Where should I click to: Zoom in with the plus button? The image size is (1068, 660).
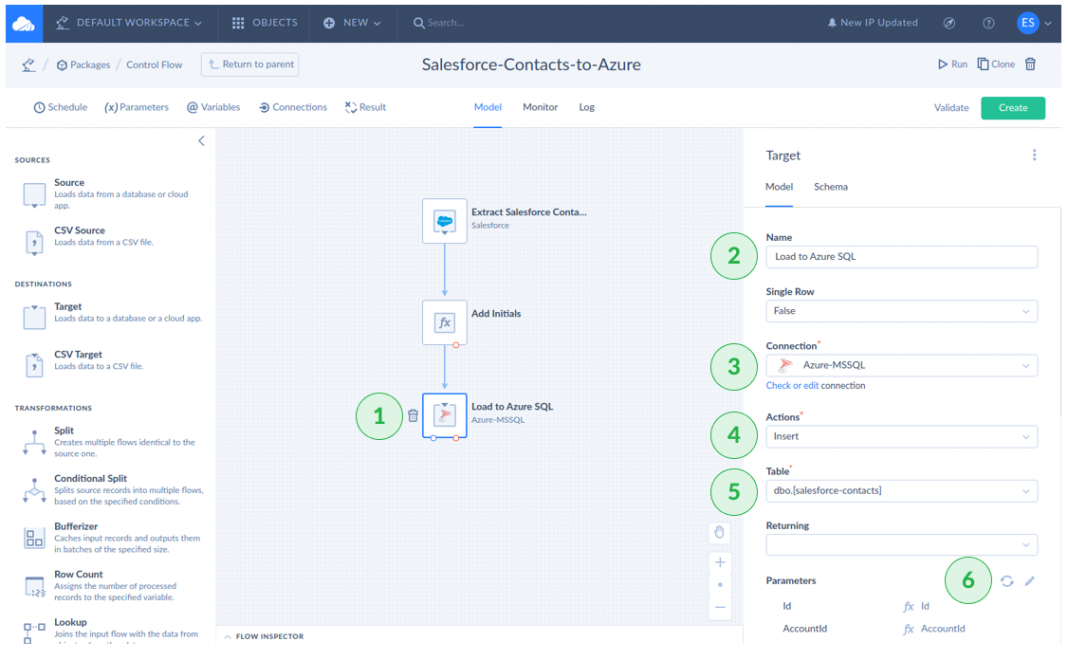click(x=720, y=562)
